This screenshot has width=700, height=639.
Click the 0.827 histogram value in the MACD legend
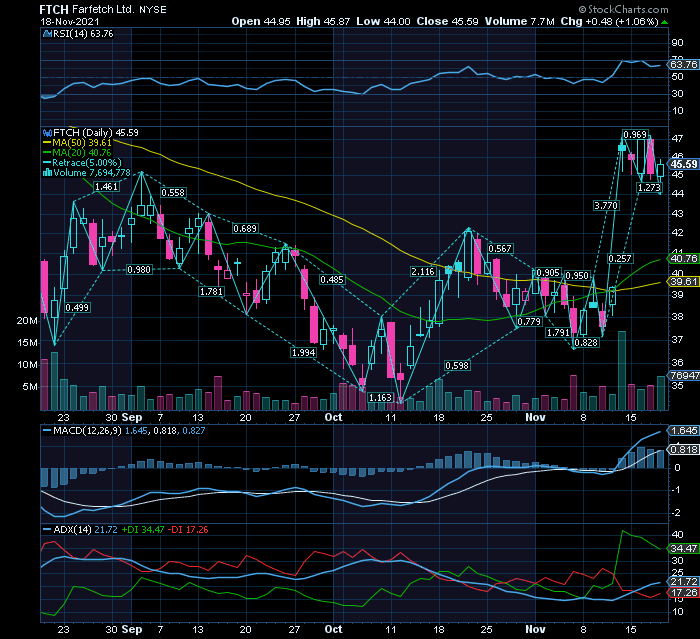pos(194,431)
